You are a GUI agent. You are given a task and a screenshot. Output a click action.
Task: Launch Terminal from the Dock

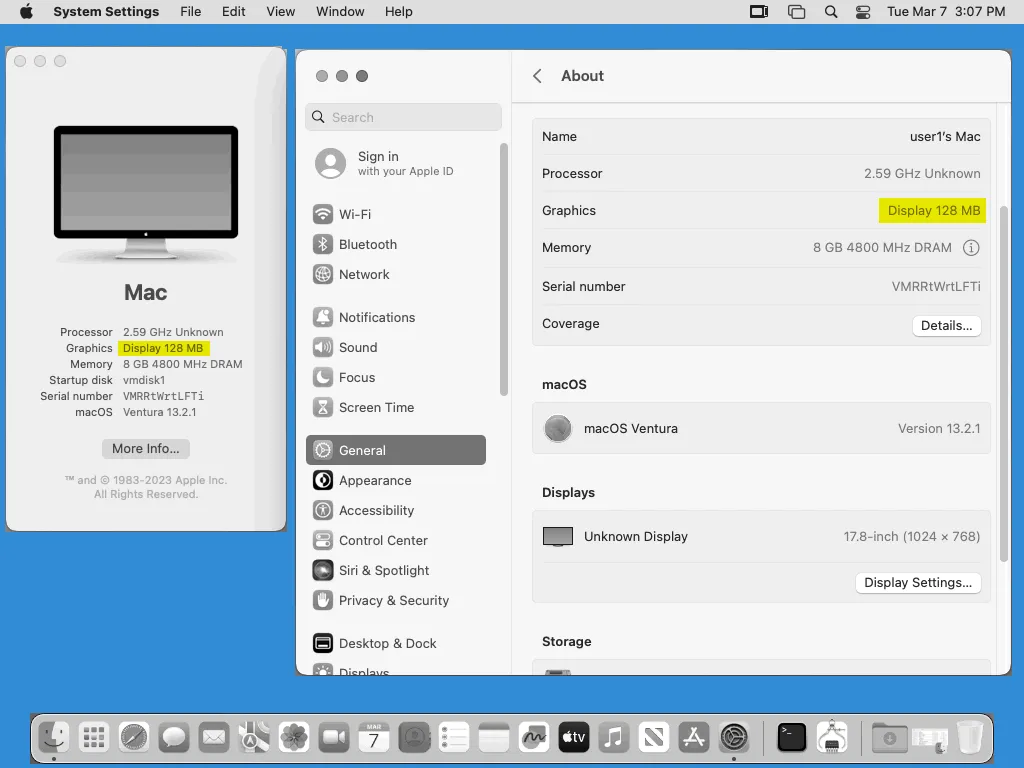tap(791, 738)
